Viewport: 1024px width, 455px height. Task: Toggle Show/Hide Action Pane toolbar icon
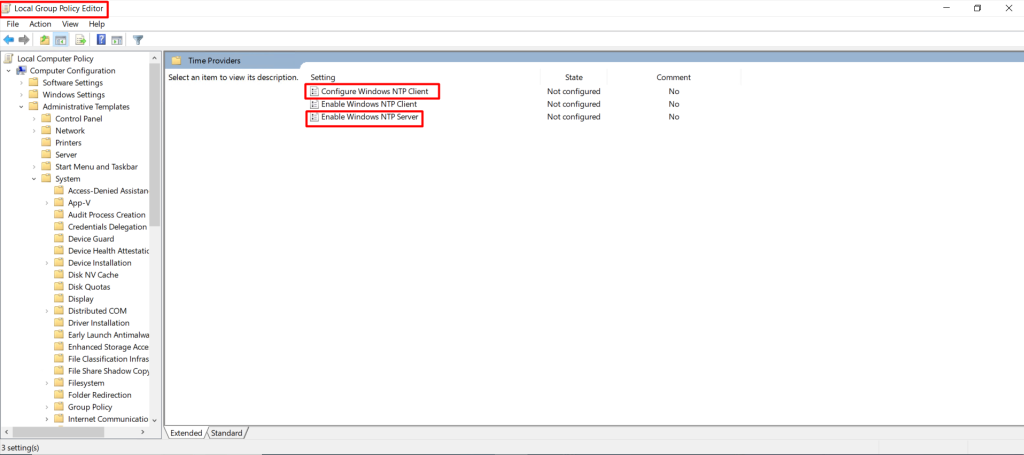117,40
